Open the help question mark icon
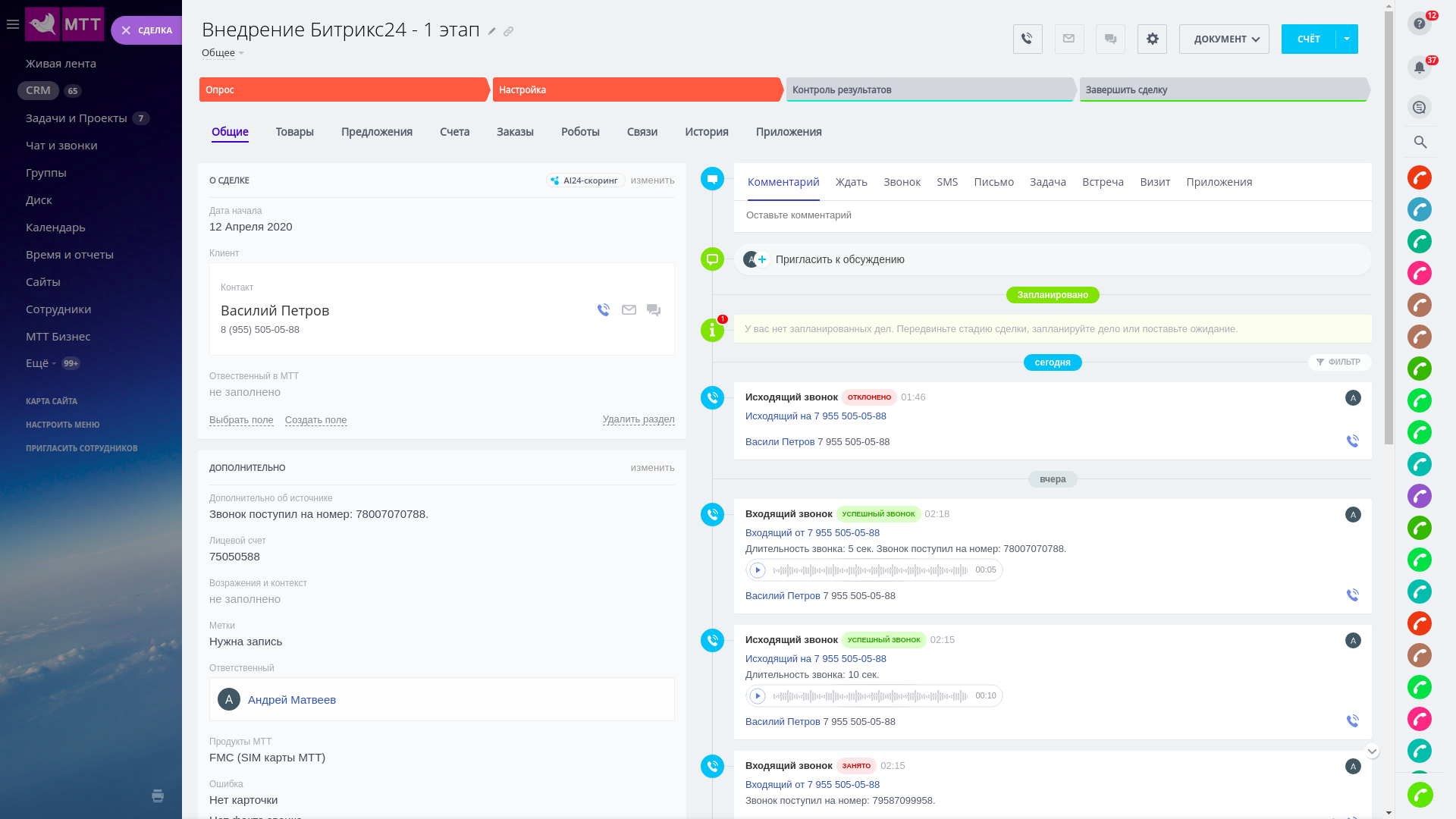The image size is (1456, 819). pos(1420,24)
